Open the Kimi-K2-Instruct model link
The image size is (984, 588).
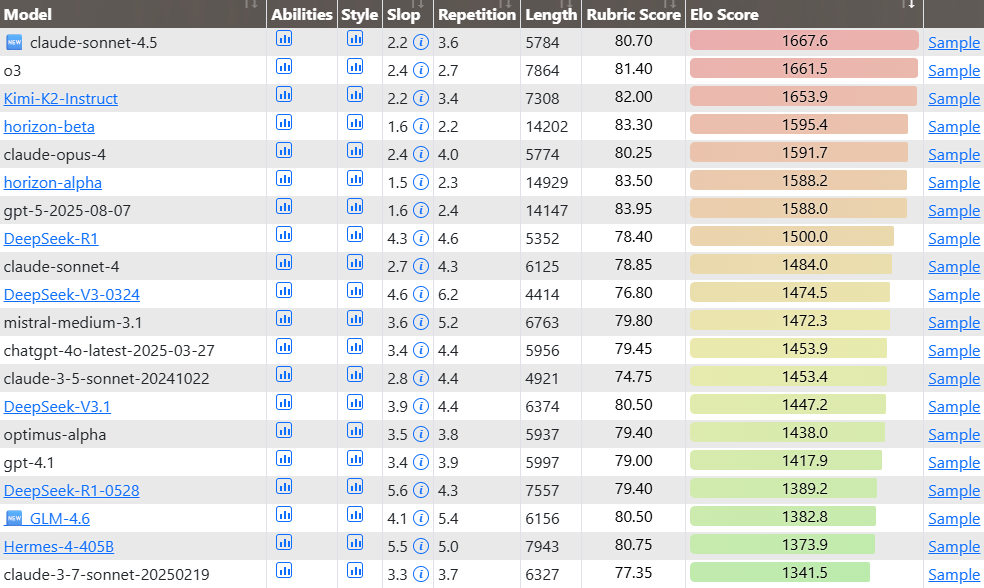click(x=61, y=99)
